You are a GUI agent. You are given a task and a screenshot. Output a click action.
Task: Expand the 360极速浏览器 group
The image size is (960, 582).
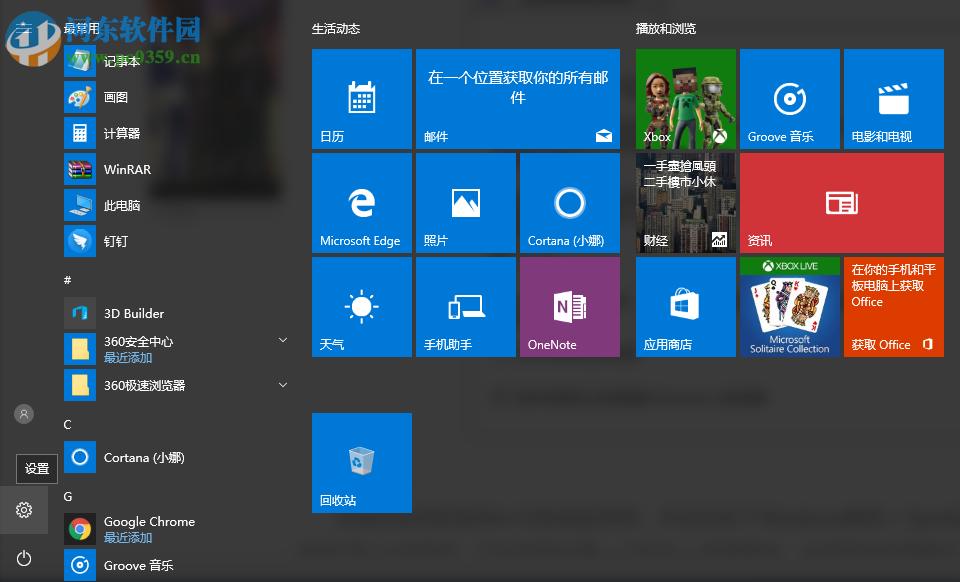pos(283,384)
